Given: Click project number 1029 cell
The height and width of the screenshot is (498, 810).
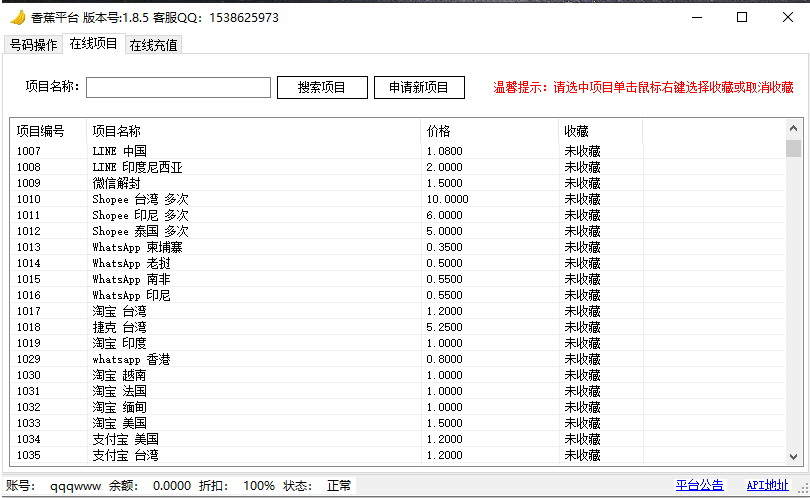Looking at the screenshot, I should [x=28, y=359].
